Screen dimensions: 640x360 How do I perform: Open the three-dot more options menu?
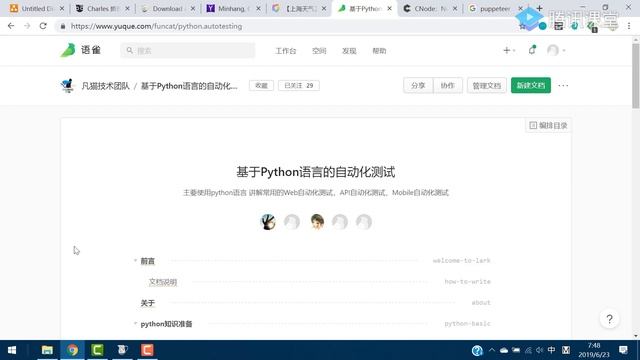point(563,85)
